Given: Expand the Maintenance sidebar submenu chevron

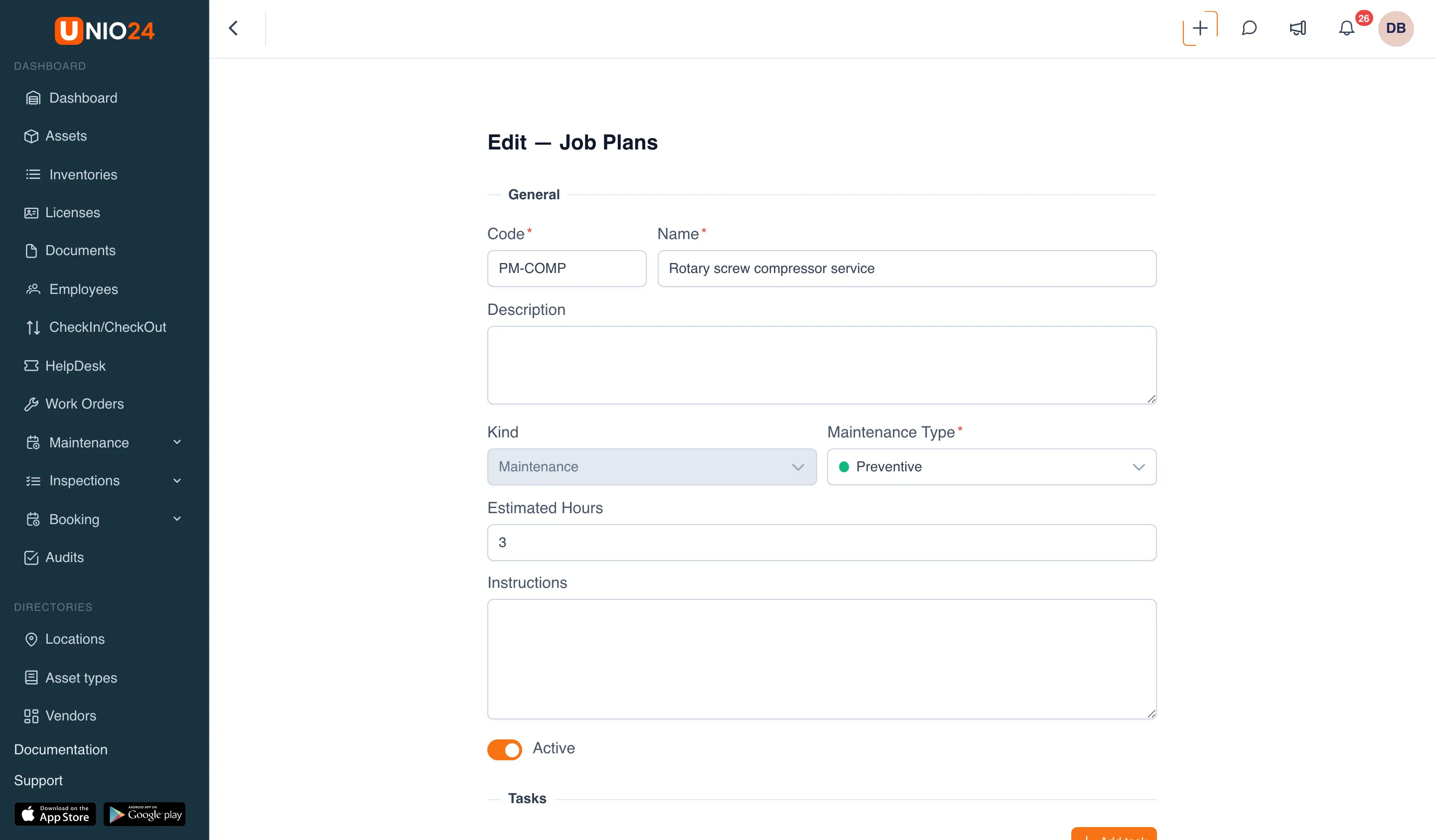Looking at the screenshot, I should (177, 442).
